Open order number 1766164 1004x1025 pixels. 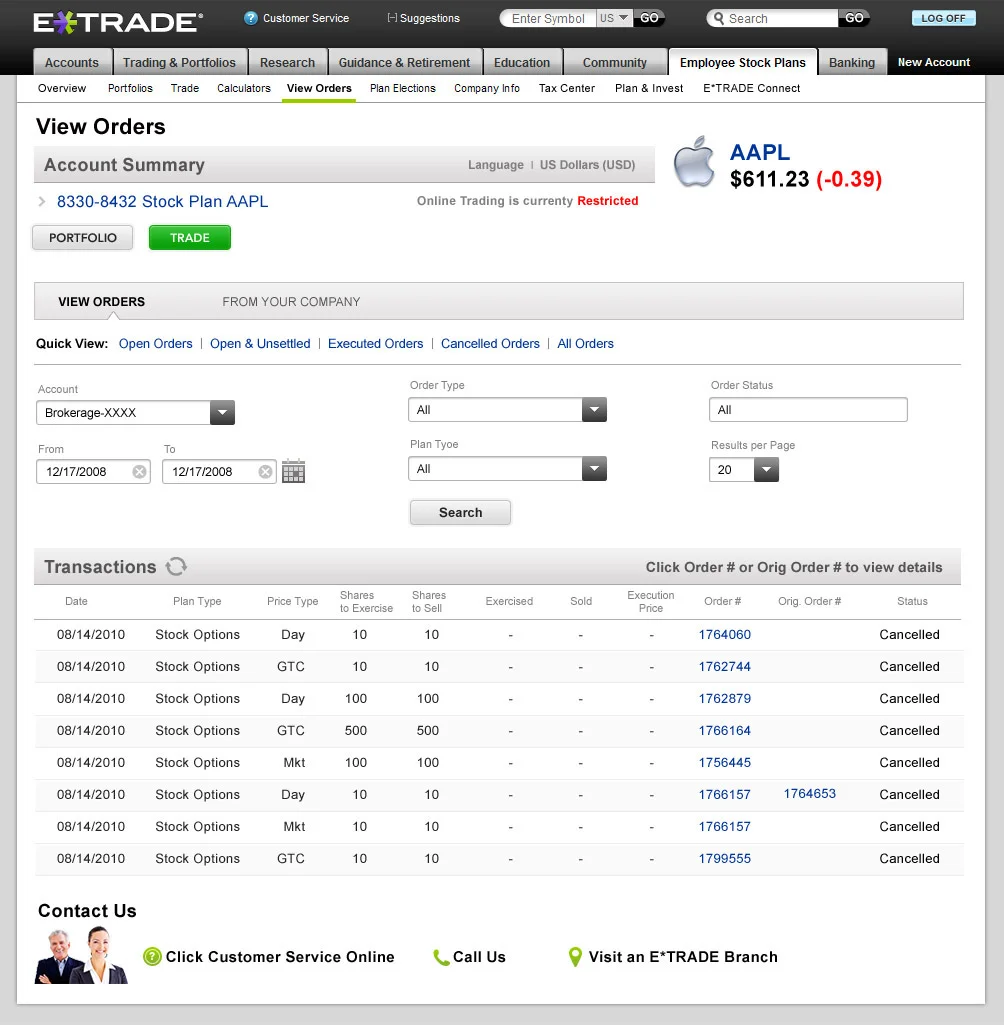click(x=725, y=731)
